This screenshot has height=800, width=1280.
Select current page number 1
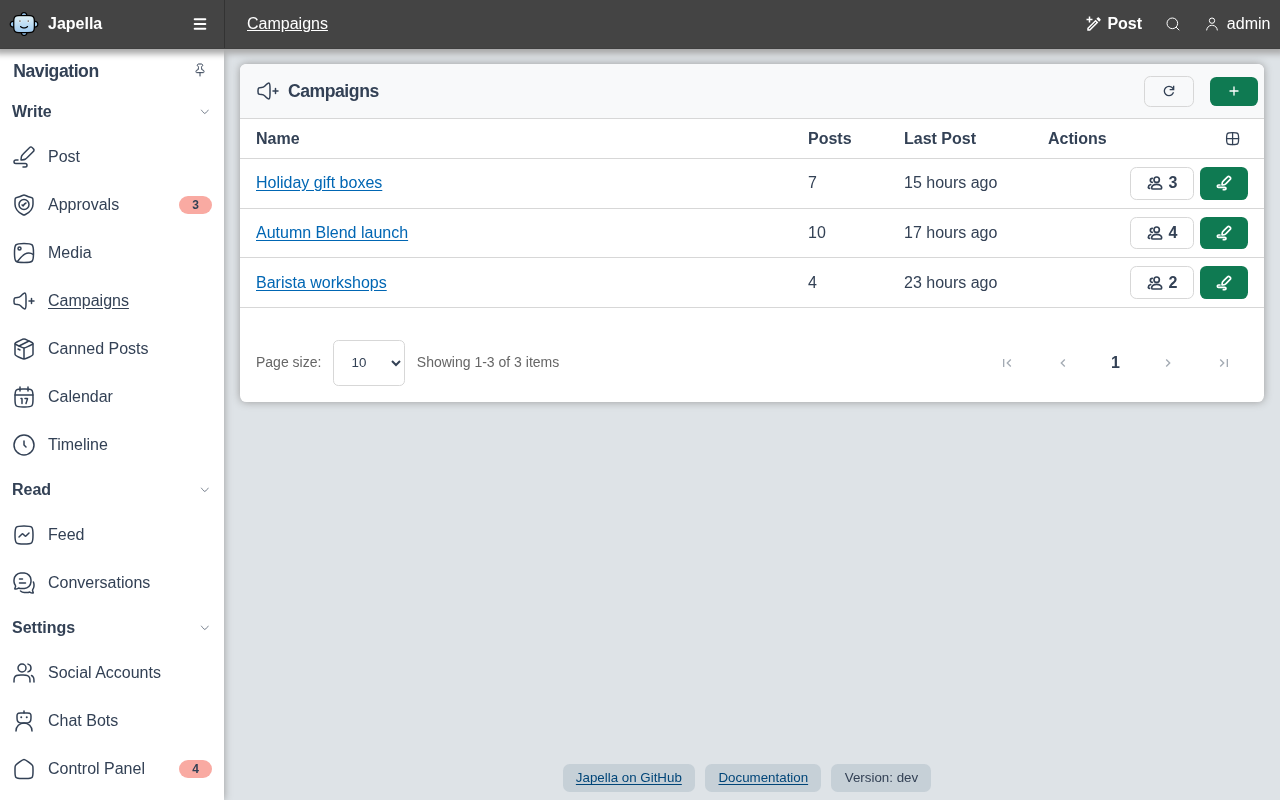pos(1115,363)
